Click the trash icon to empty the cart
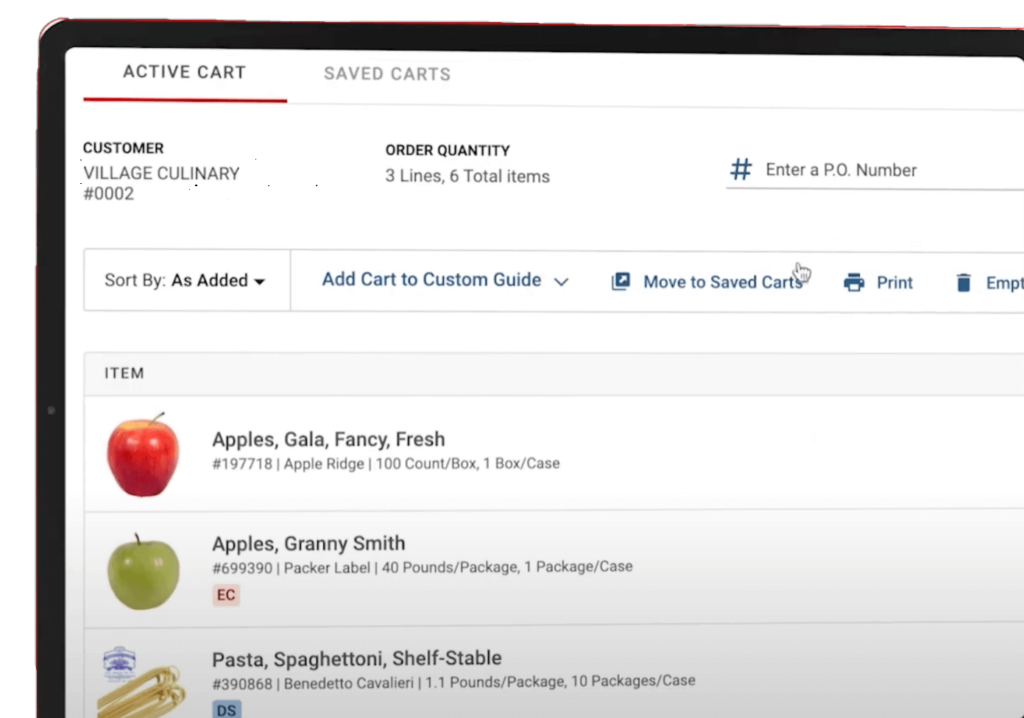 click(962, 283)
